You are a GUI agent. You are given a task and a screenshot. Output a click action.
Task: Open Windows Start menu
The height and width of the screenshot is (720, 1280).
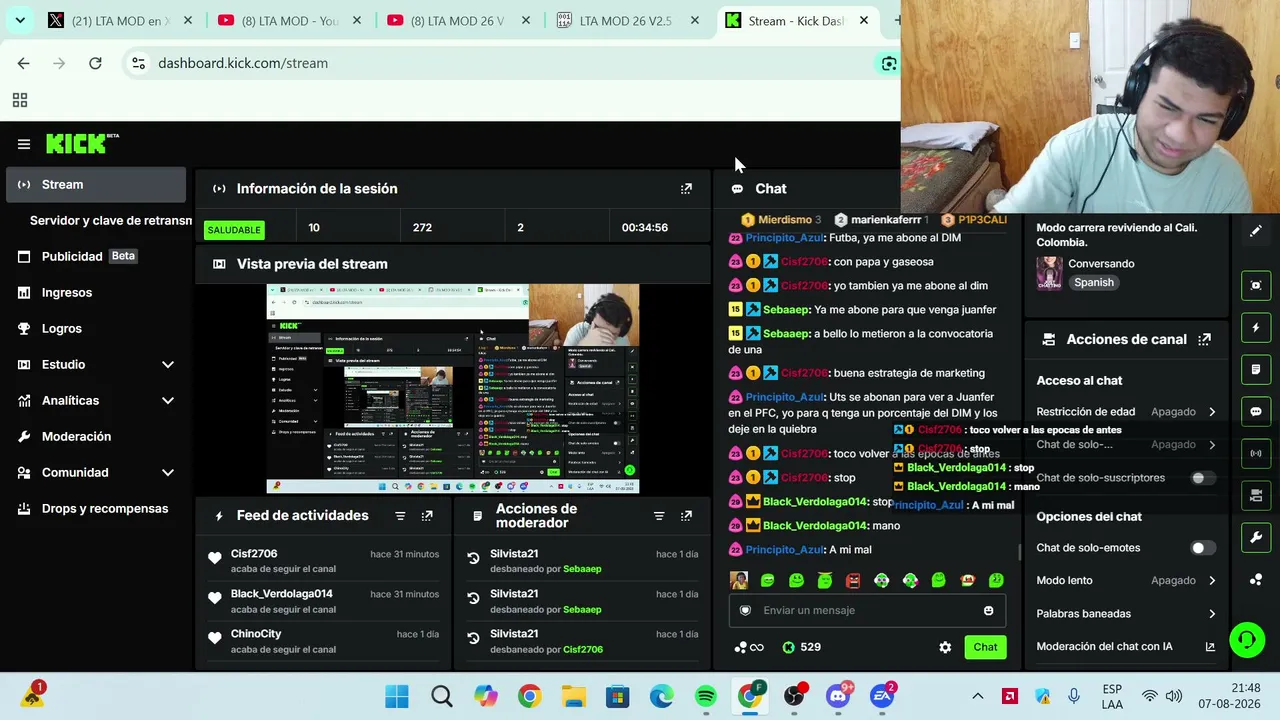pos(397,696)
